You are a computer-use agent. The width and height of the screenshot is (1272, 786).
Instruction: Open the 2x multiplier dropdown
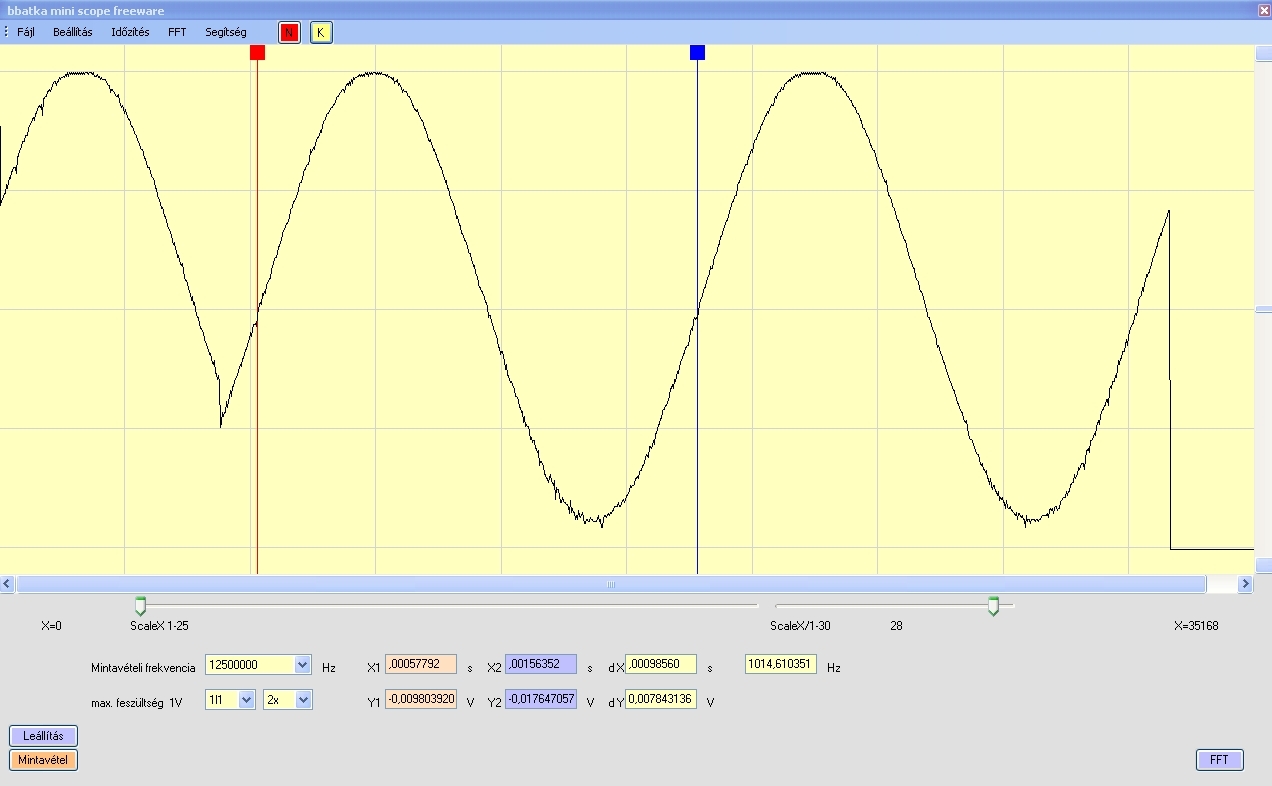click(x=304, y=700)
